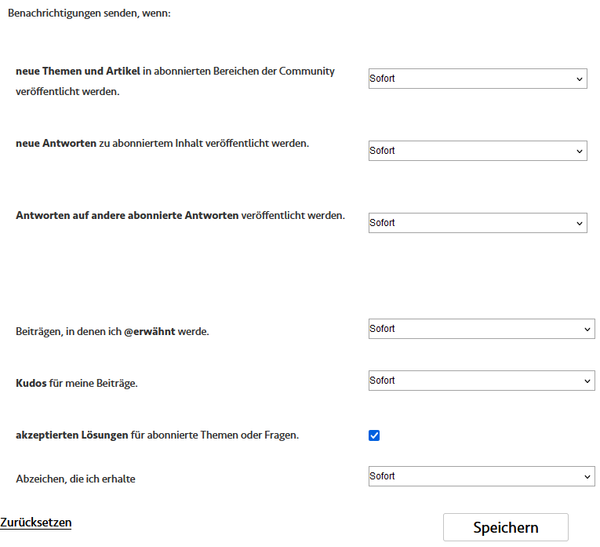
Task: Uncheck the akzeptierten Lösungen checkbox
Action: tap(374, 435)
